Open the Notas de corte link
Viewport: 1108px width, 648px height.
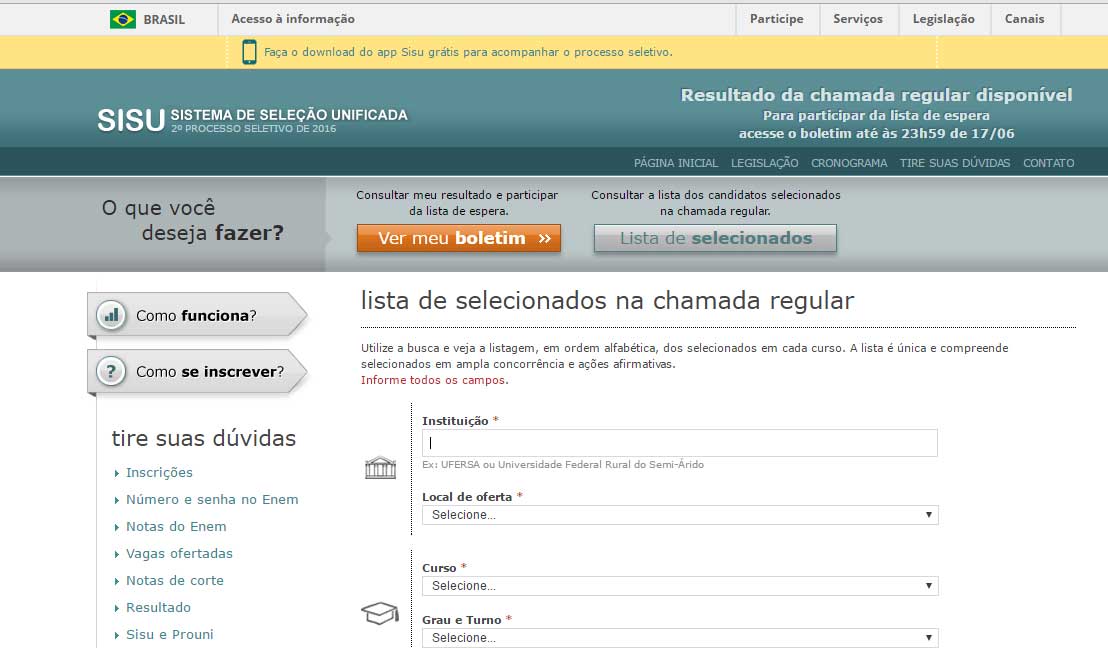point(175,580)
